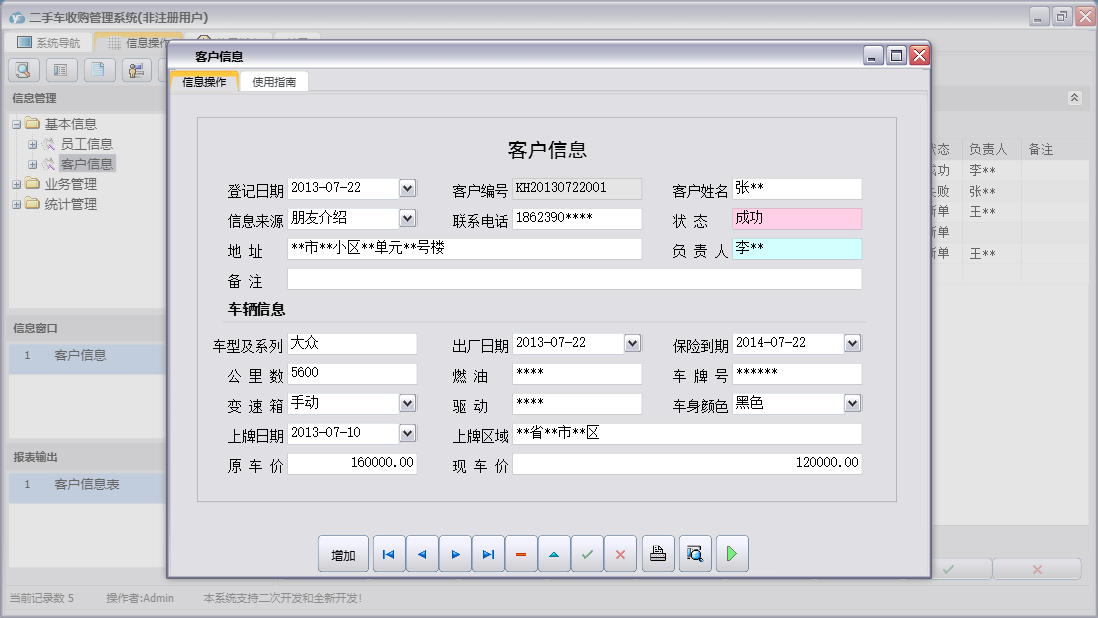
Task: Go to the next record
Action: click(455, 554)
